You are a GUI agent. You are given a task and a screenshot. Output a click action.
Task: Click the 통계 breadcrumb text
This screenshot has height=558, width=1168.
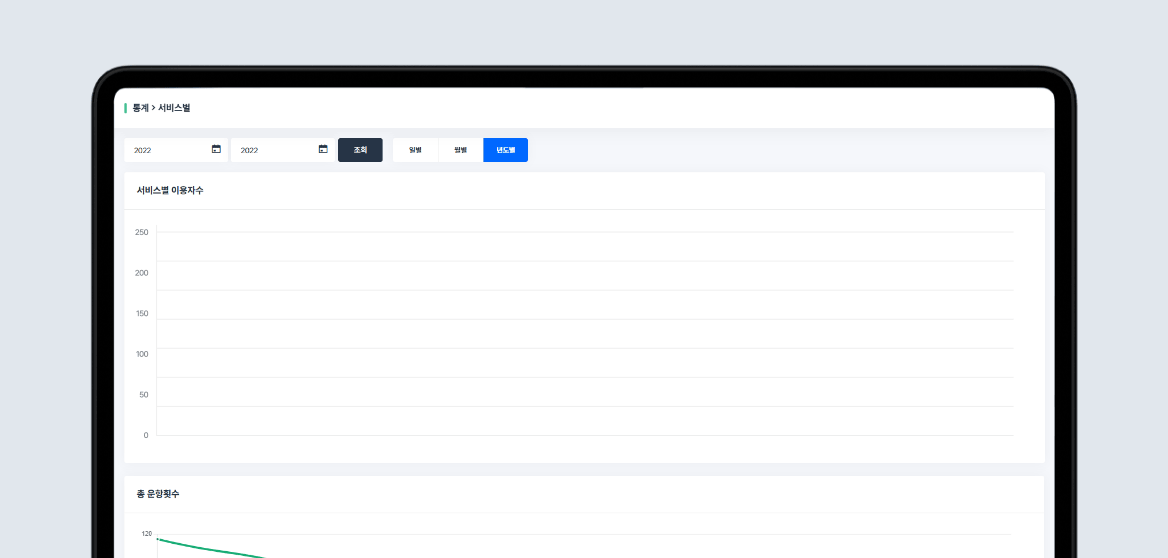click(x=140, y=107)
